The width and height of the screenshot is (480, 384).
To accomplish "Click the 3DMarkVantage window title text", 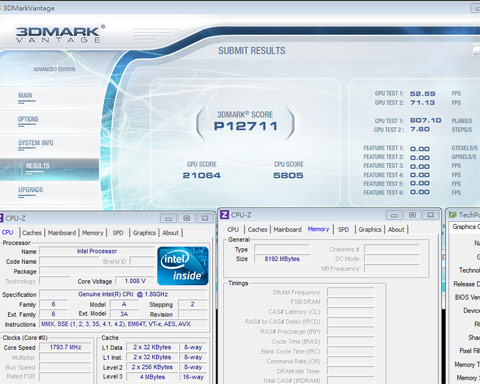I will [29, 8].
